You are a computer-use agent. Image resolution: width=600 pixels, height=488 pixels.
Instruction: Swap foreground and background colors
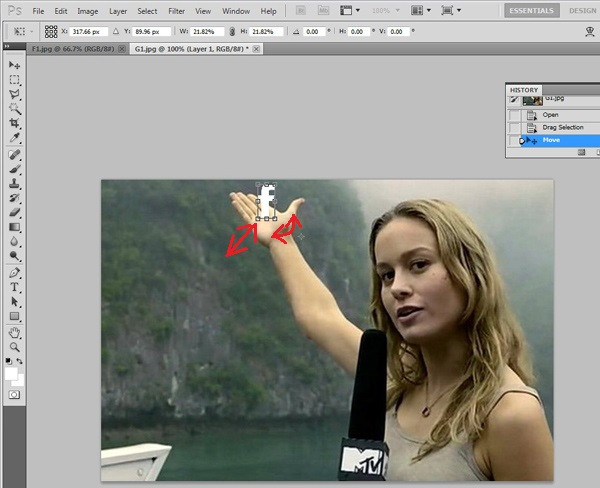pos(19,361)
